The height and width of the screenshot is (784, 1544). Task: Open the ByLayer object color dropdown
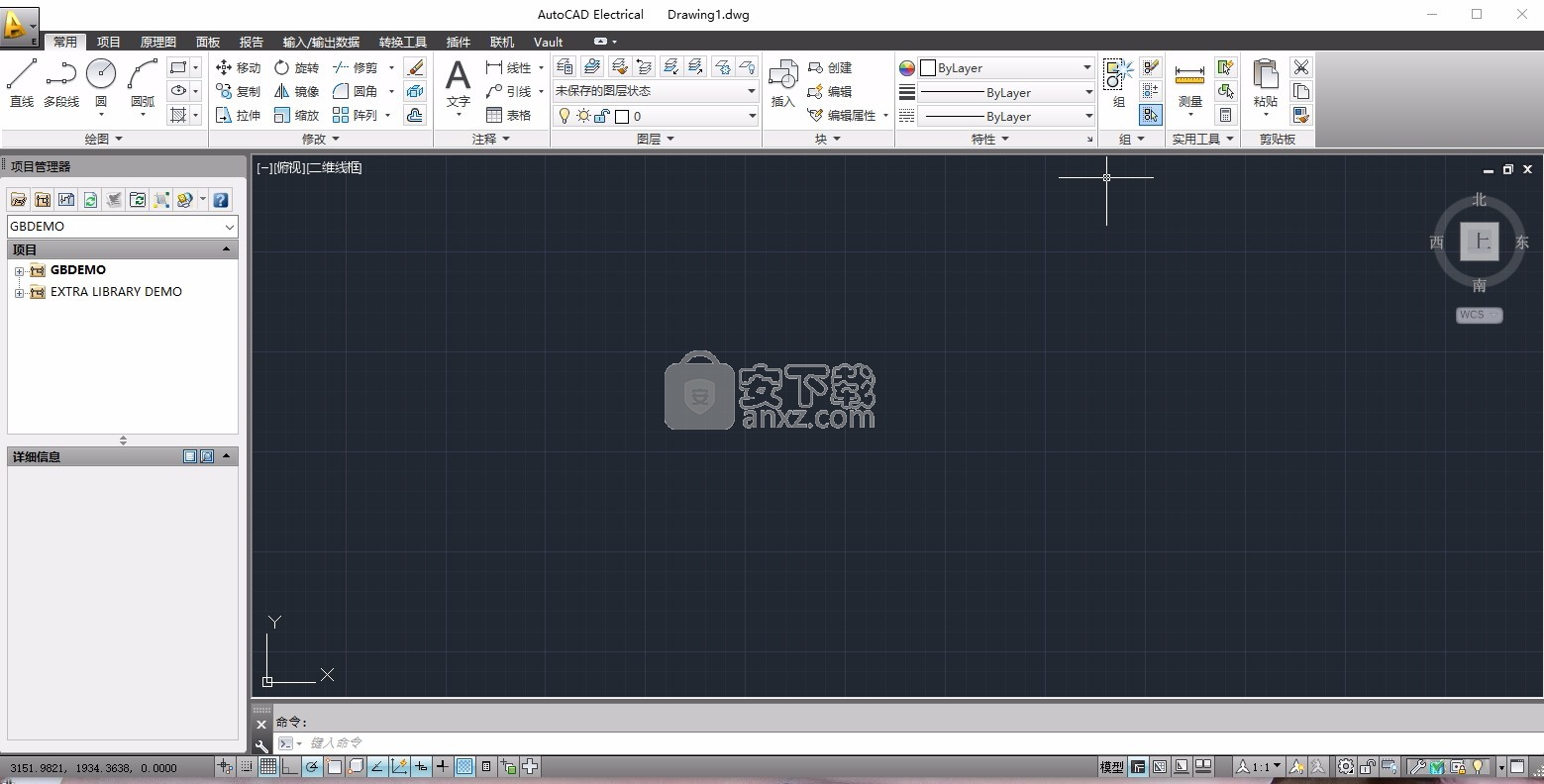(1006, 67)
